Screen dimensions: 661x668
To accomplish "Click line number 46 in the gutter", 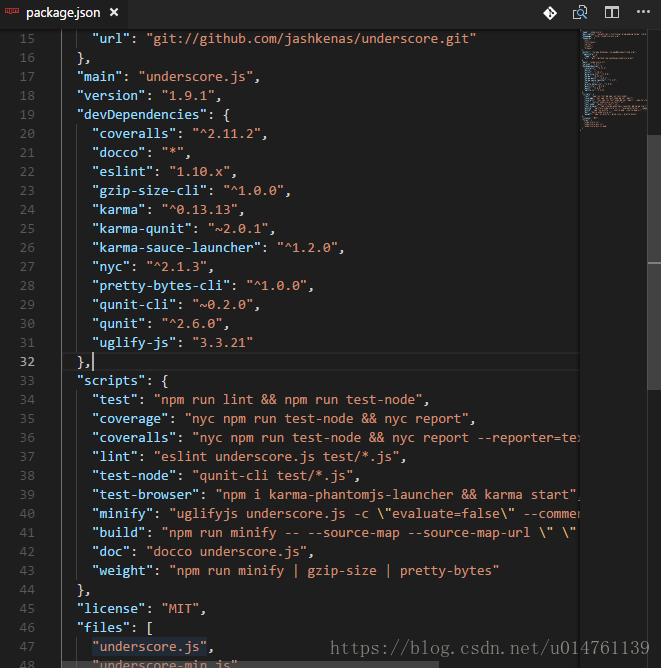I will coord(27,628).
